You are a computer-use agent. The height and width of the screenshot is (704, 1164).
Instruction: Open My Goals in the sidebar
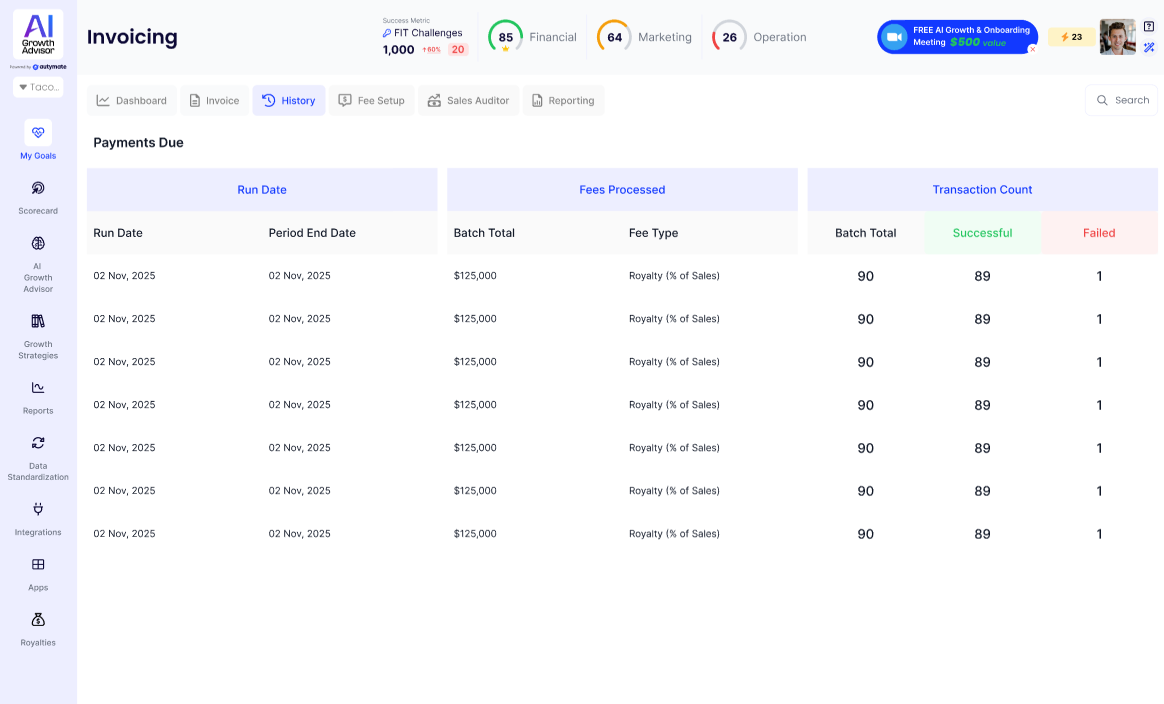[38, 133]
